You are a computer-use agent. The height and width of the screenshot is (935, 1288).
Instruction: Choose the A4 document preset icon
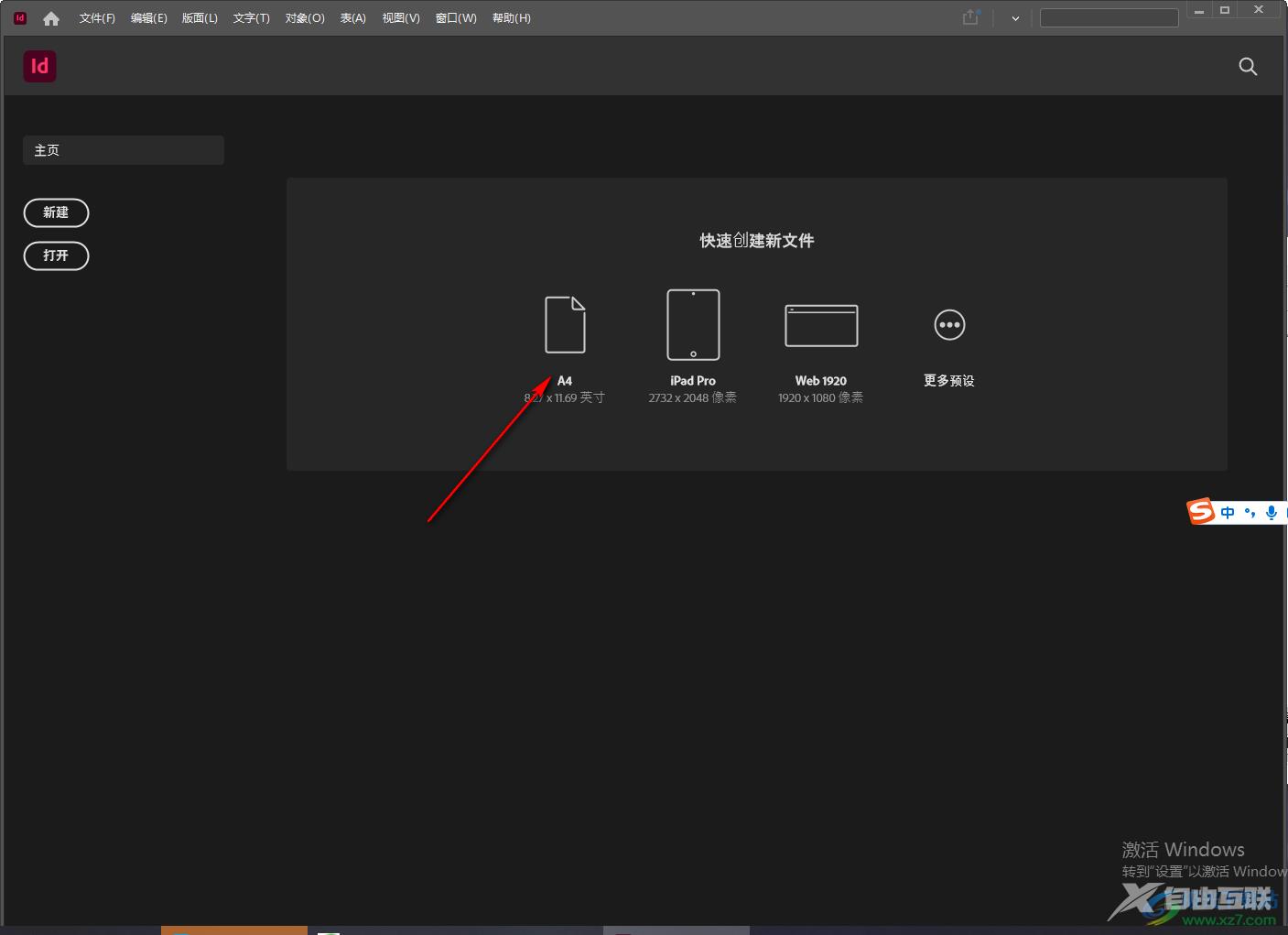tap(565, 324)
